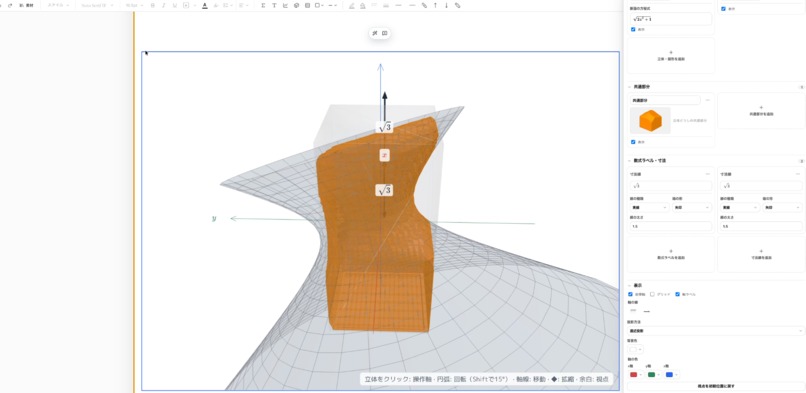This screenshot has width=806, height=393.
Task: Toggle 表示 checkbox under 共通部分 thumbnail
Action: (633, 142)
